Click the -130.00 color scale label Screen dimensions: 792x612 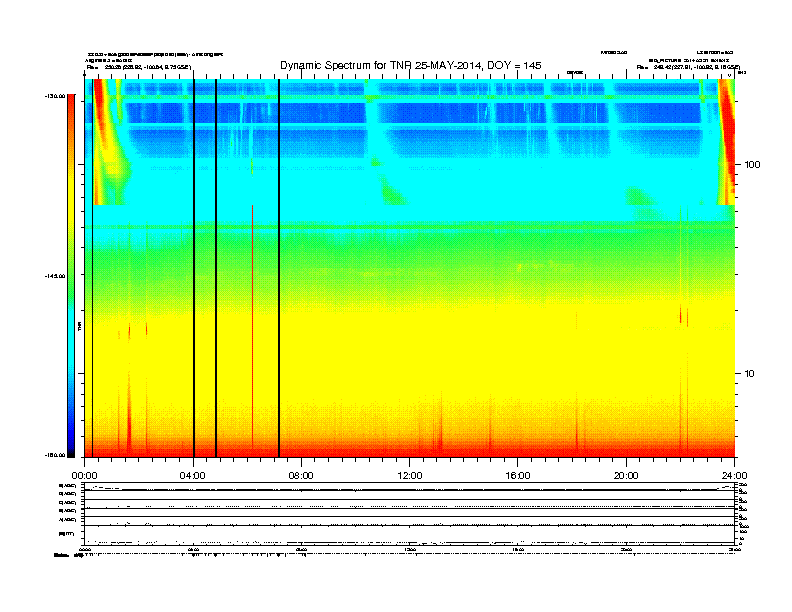coord(56,95)
